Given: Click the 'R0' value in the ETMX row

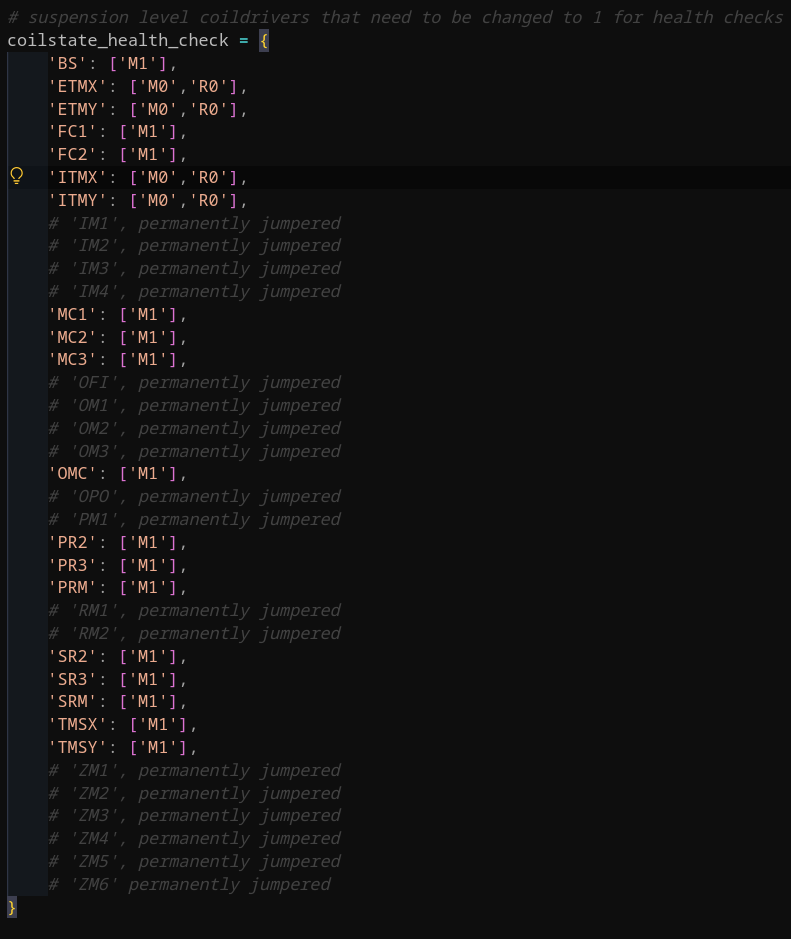Looking at the screenshot, I should click(208, 86).
